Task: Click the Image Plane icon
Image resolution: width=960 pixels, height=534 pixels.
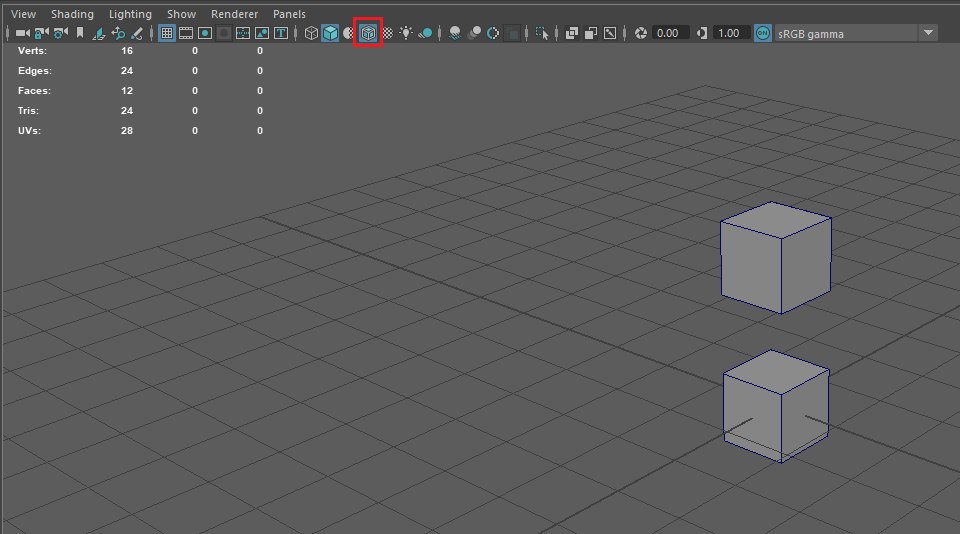Action: pyautogui.click(x=99, y=33)
